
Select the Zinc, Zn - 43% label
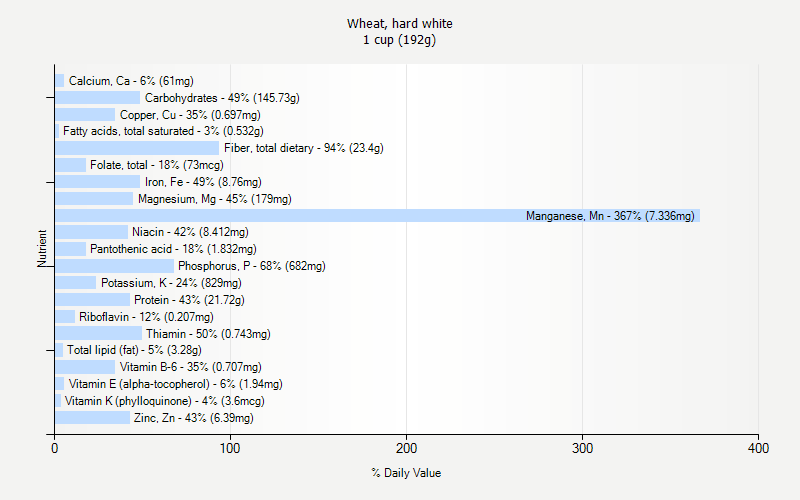tap(193, 418)
